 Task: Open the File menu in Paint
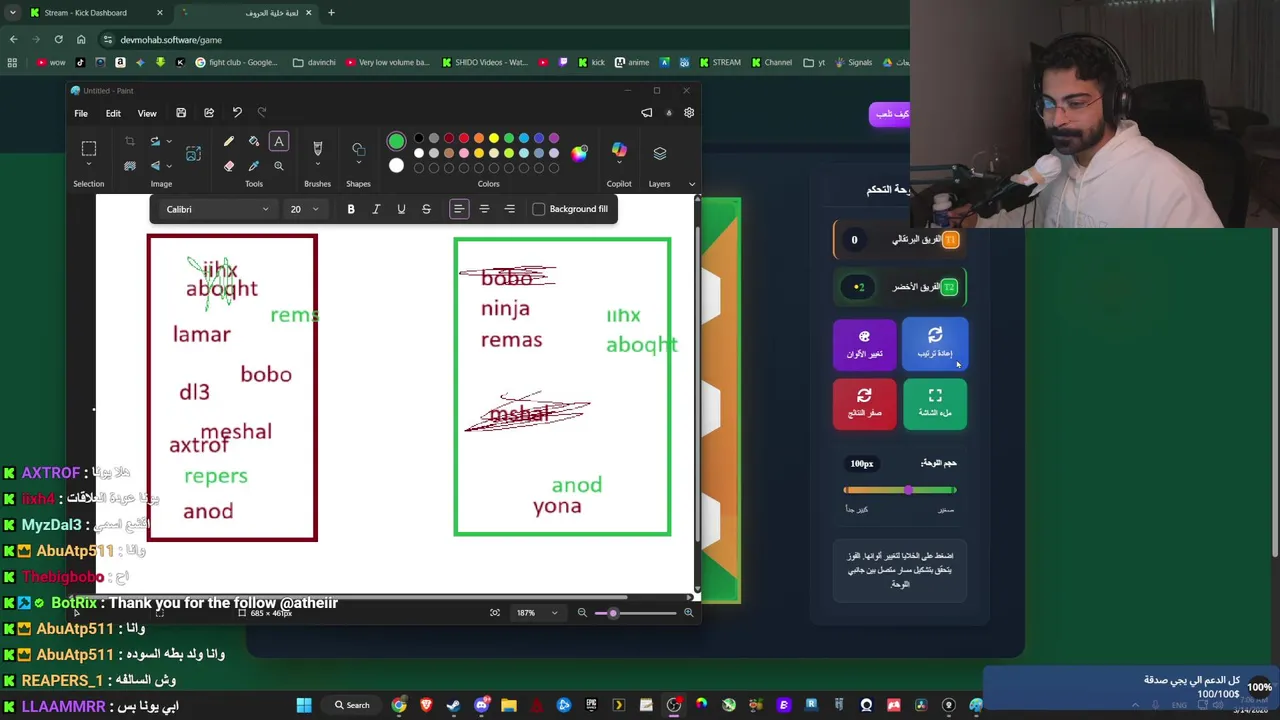tap(81, 113)
